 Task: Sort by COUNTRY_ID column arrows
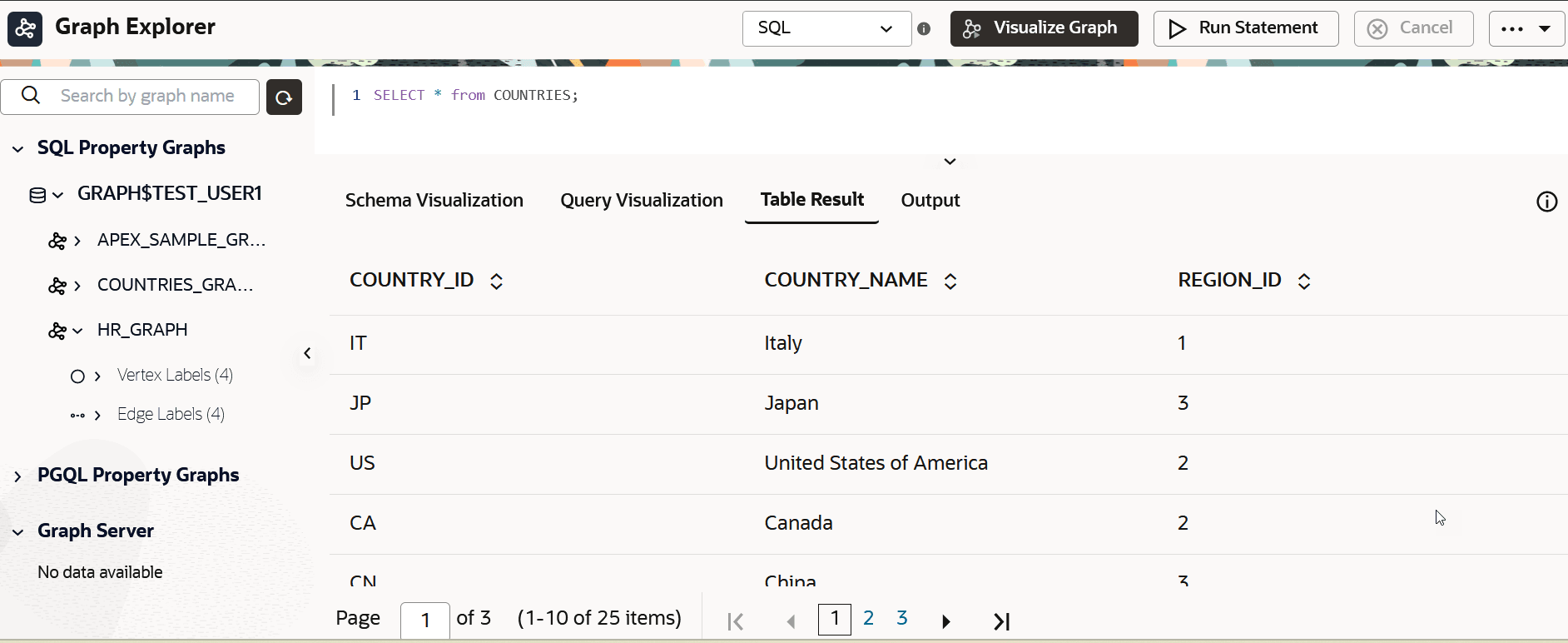pos(497,282)
